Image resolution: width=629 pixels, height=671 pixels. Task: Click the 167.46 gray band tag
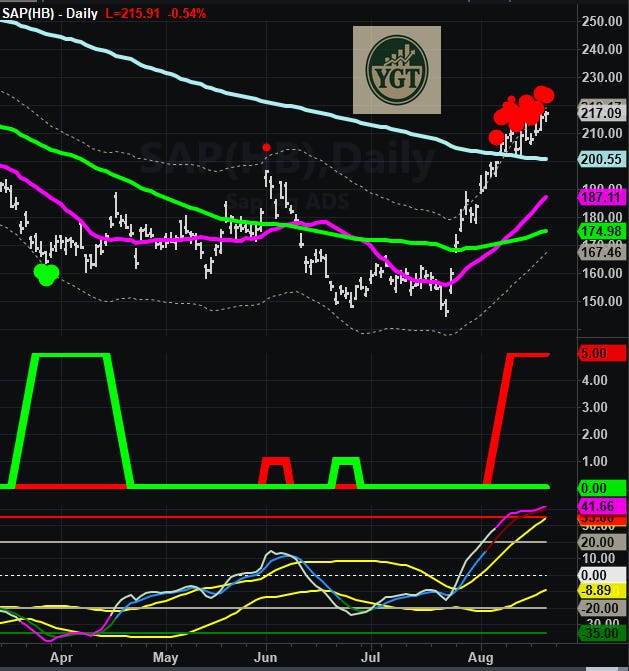click(601, 252)
